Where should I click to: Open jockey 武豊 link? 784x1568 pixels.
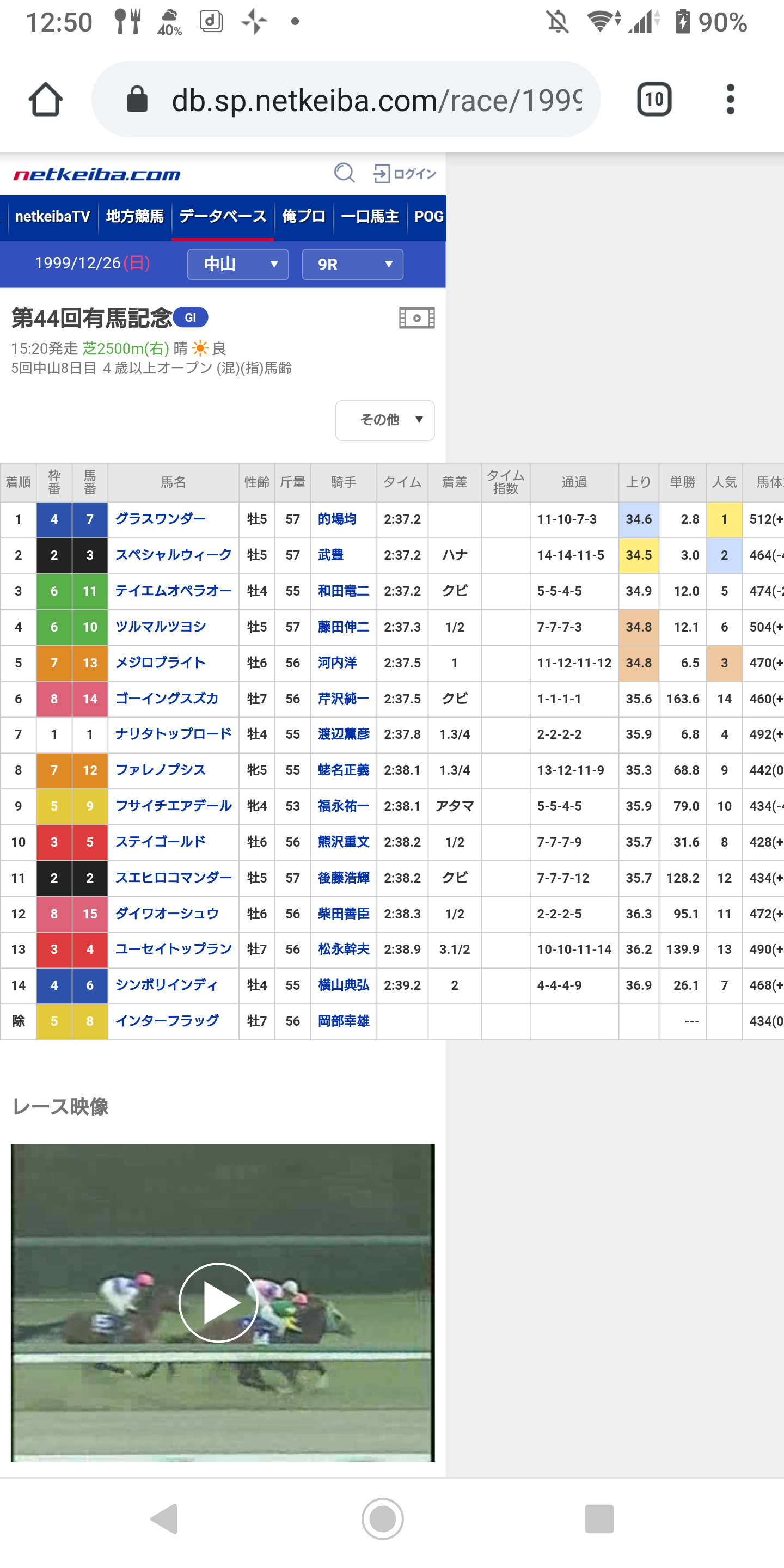330,555
